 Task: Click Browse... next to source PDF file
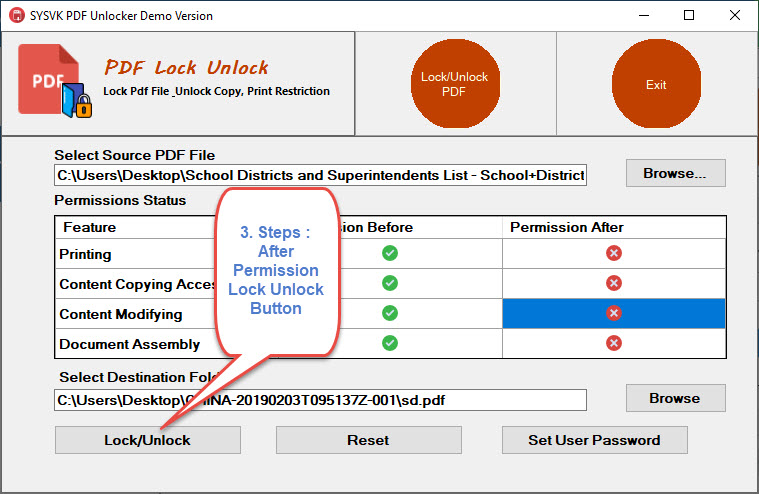pos(675,173)
